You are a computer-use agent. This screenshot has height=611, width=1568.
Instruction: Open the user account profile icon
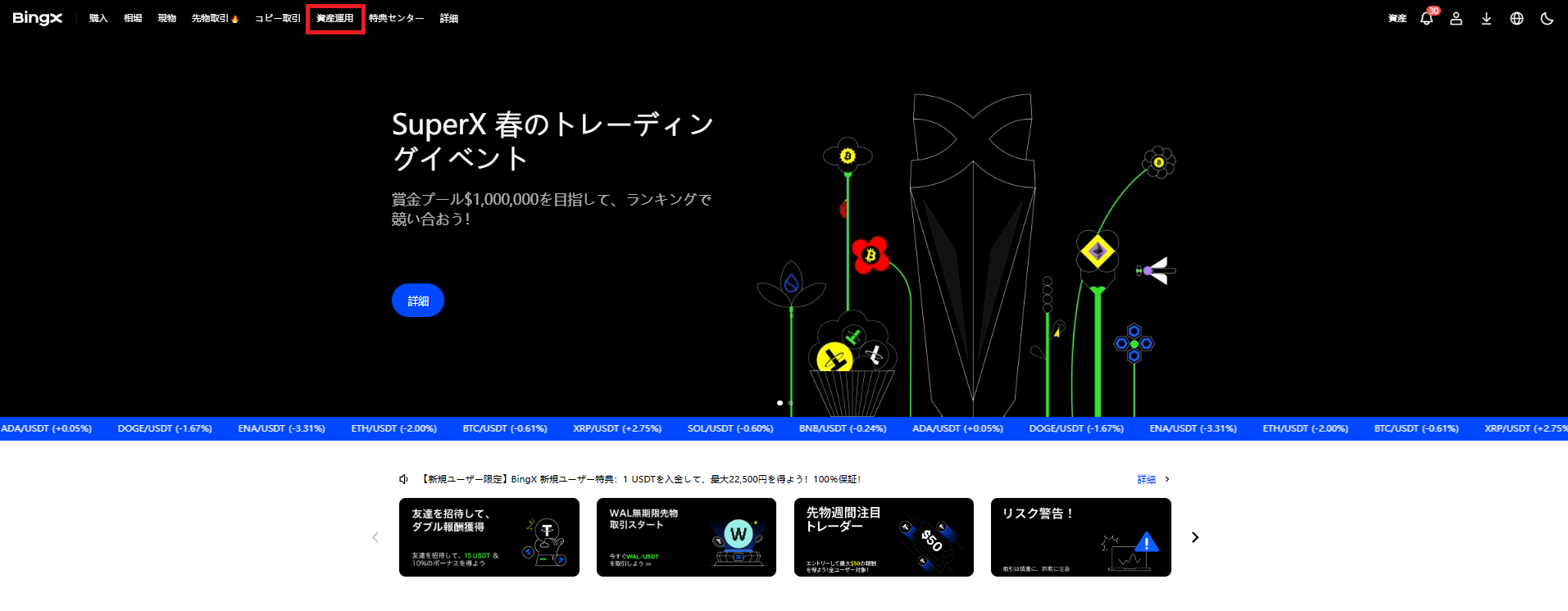click(1456, 19)
